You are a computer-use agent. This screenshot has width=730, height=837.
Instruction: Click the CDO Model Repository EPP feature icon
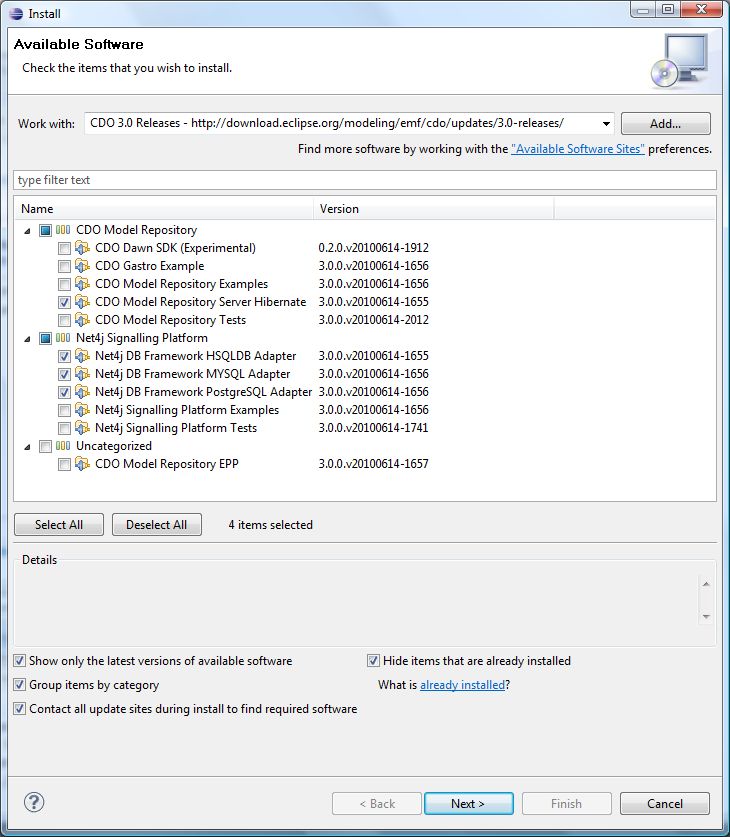pos(82,464)
